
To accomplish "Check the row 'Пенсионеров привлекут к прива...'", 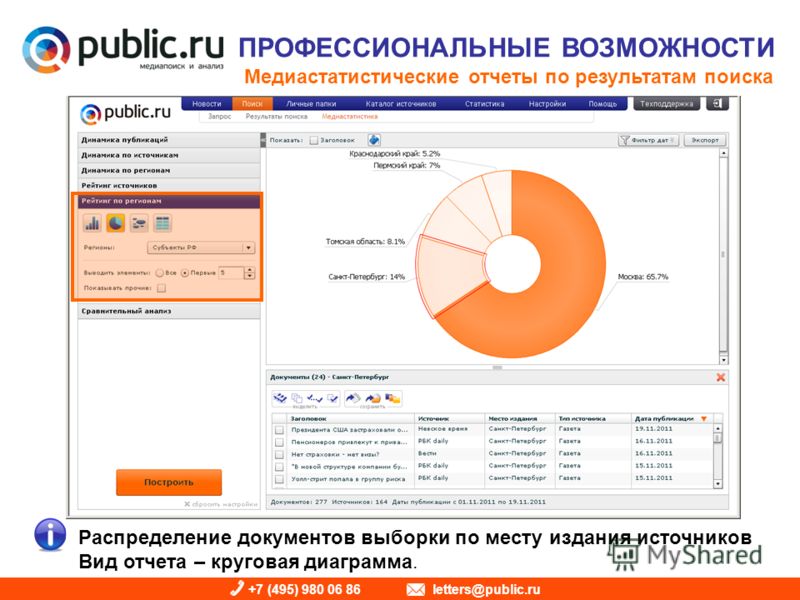I will (x=279, y=442).
